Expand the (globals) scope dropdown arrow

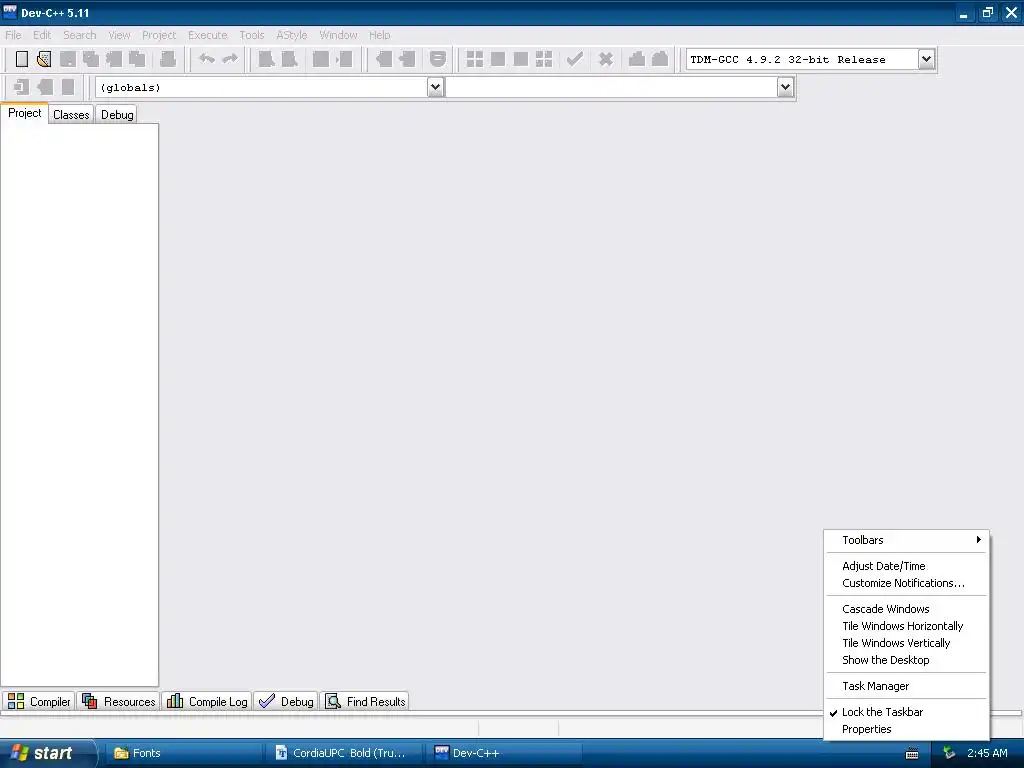coord(435,87)
